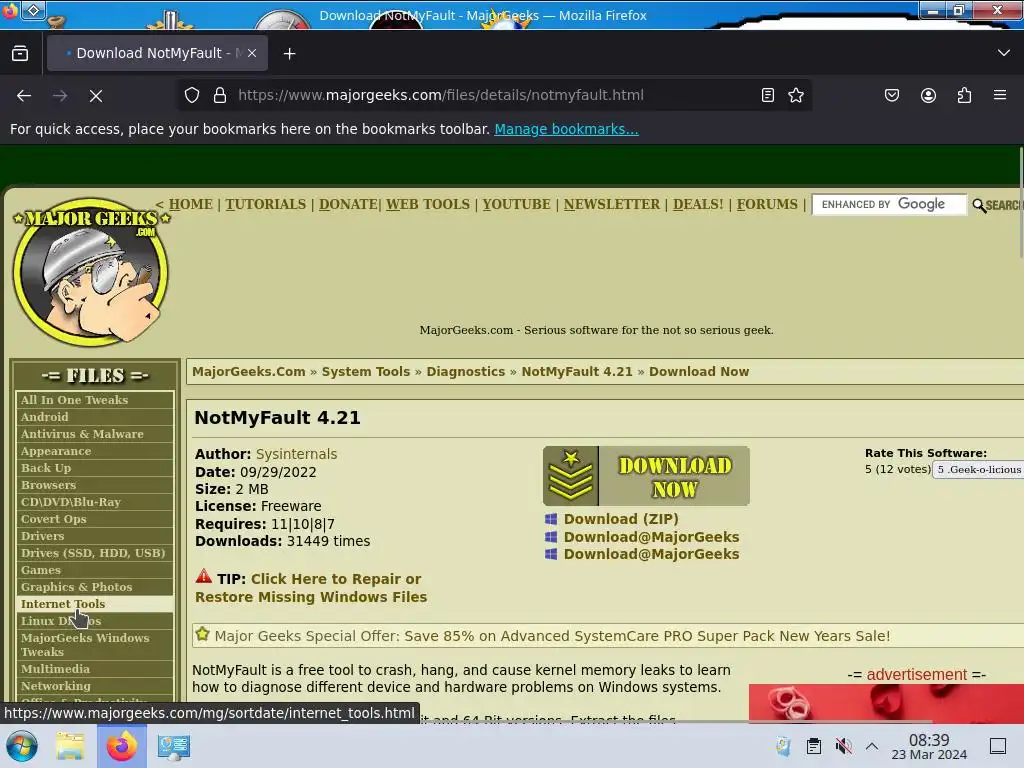This screenshot has height=768, width=1024.
Task: Open the DEALS! menu link
Action: click(x=698, y=204)
